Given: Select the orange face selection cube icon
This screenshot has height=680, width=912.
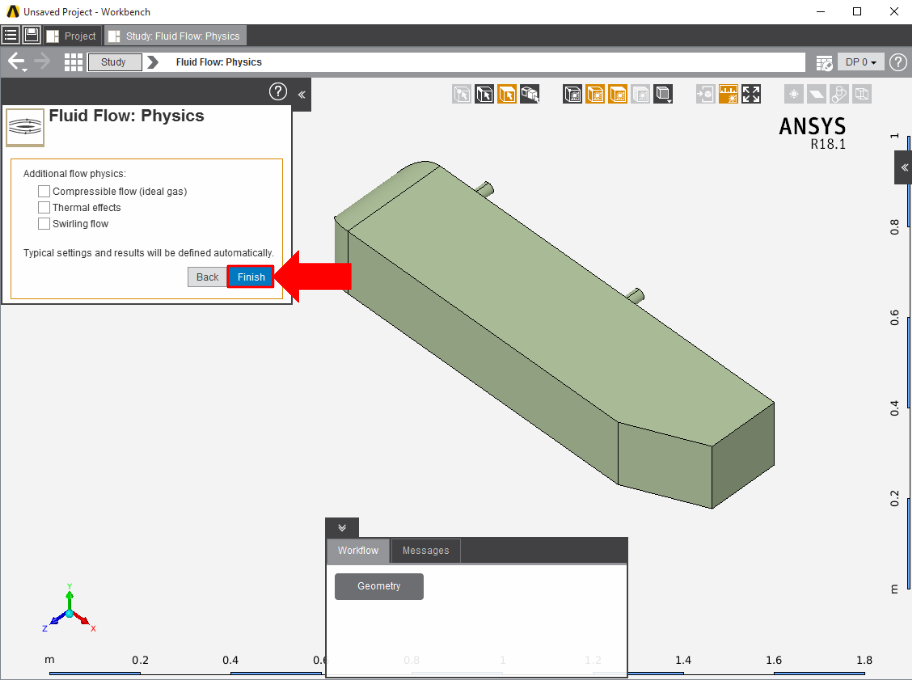Looking at the screenshot, I should [x=507, y=94].
